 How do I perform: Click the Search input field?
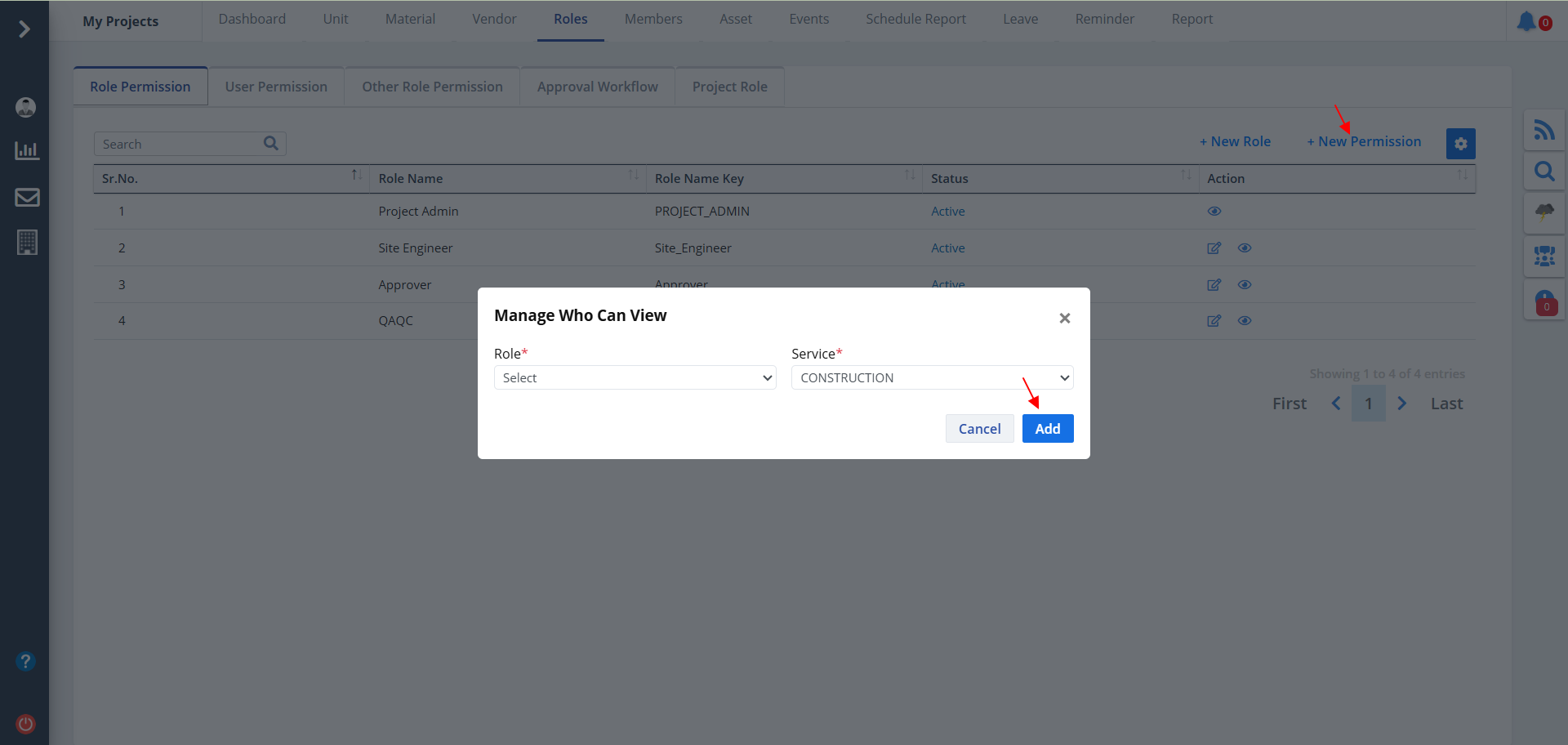tap(180, 145)
